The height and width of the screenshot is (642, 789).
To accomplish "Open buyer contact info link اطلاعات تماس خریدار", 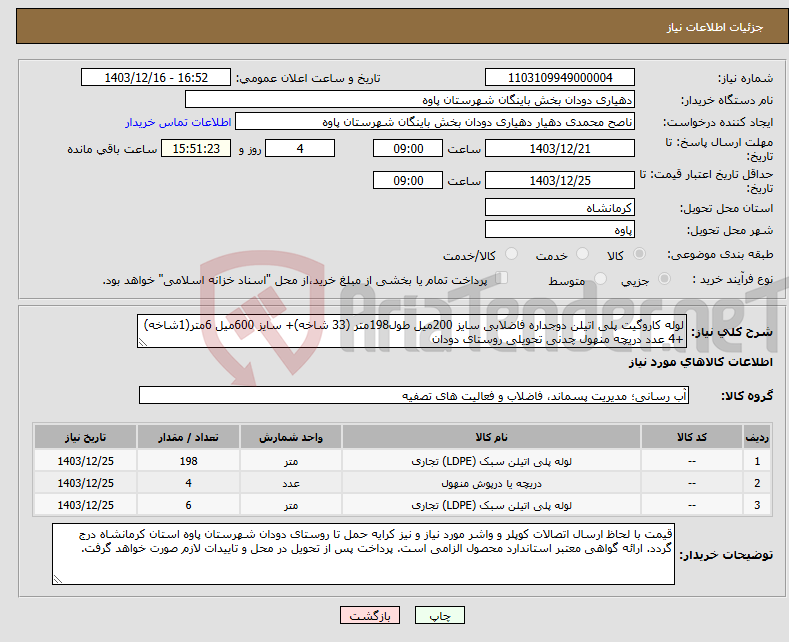I will (178, 122).
